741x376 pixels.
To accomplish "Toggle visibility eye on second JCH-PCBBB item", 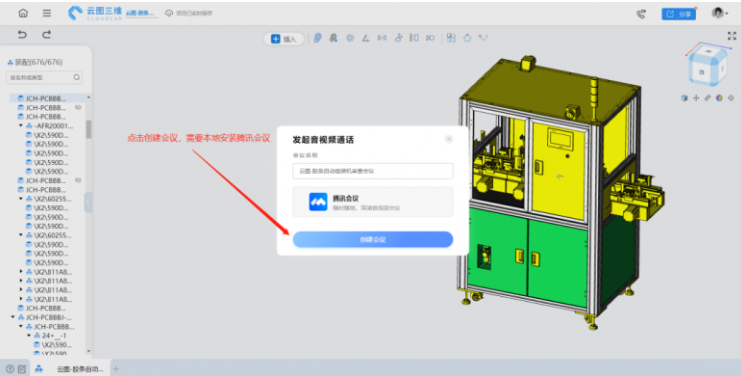I will click(78, 108).
